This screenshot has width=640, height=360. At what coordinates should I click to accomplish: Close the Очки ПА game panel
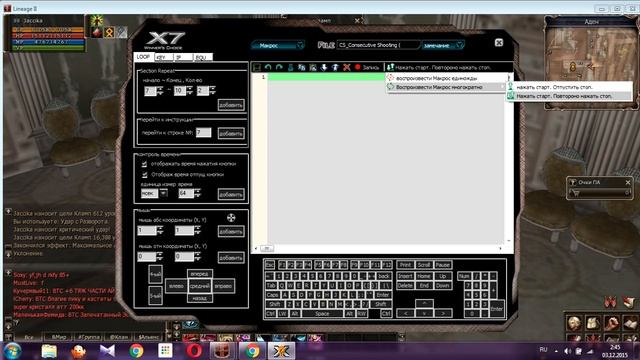coord(628,182)
